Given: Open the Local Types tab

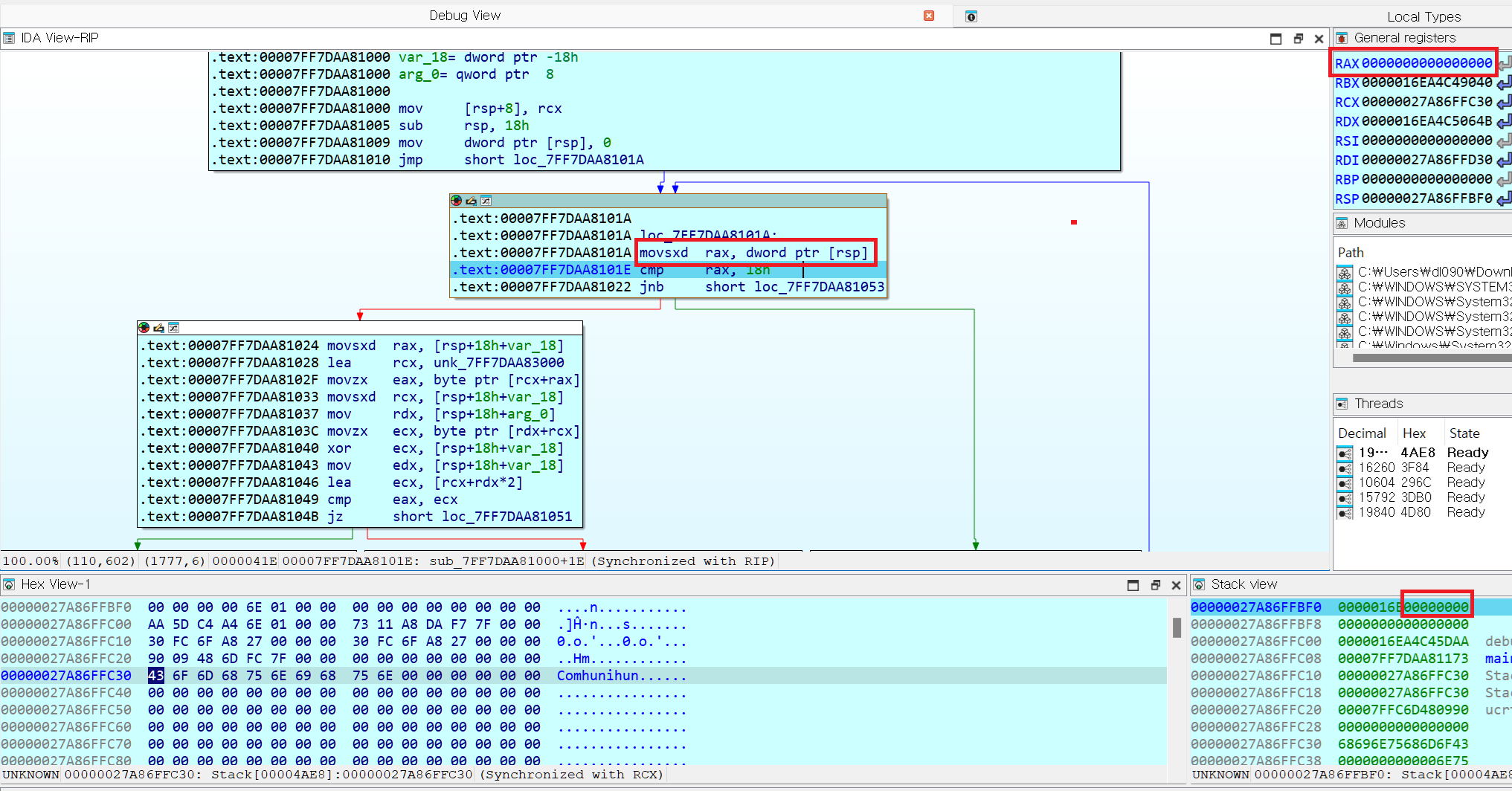Looking at the screenshot, I should (1423, 17).
